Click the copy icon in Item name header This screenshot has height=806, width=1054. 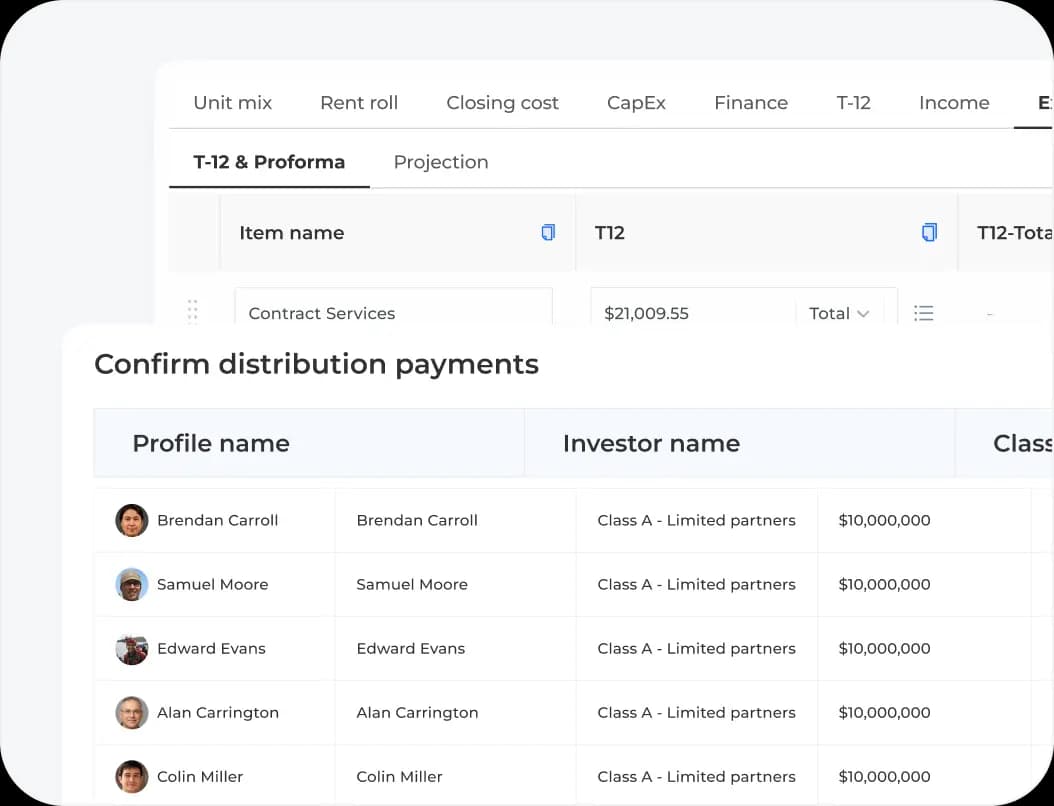click(x=548, y=233)
